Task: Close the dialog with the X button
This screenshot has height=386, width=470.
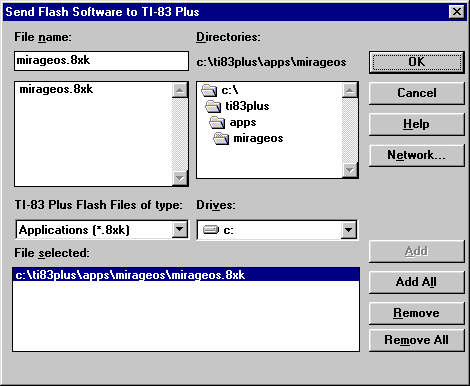Action: [457, 12]
